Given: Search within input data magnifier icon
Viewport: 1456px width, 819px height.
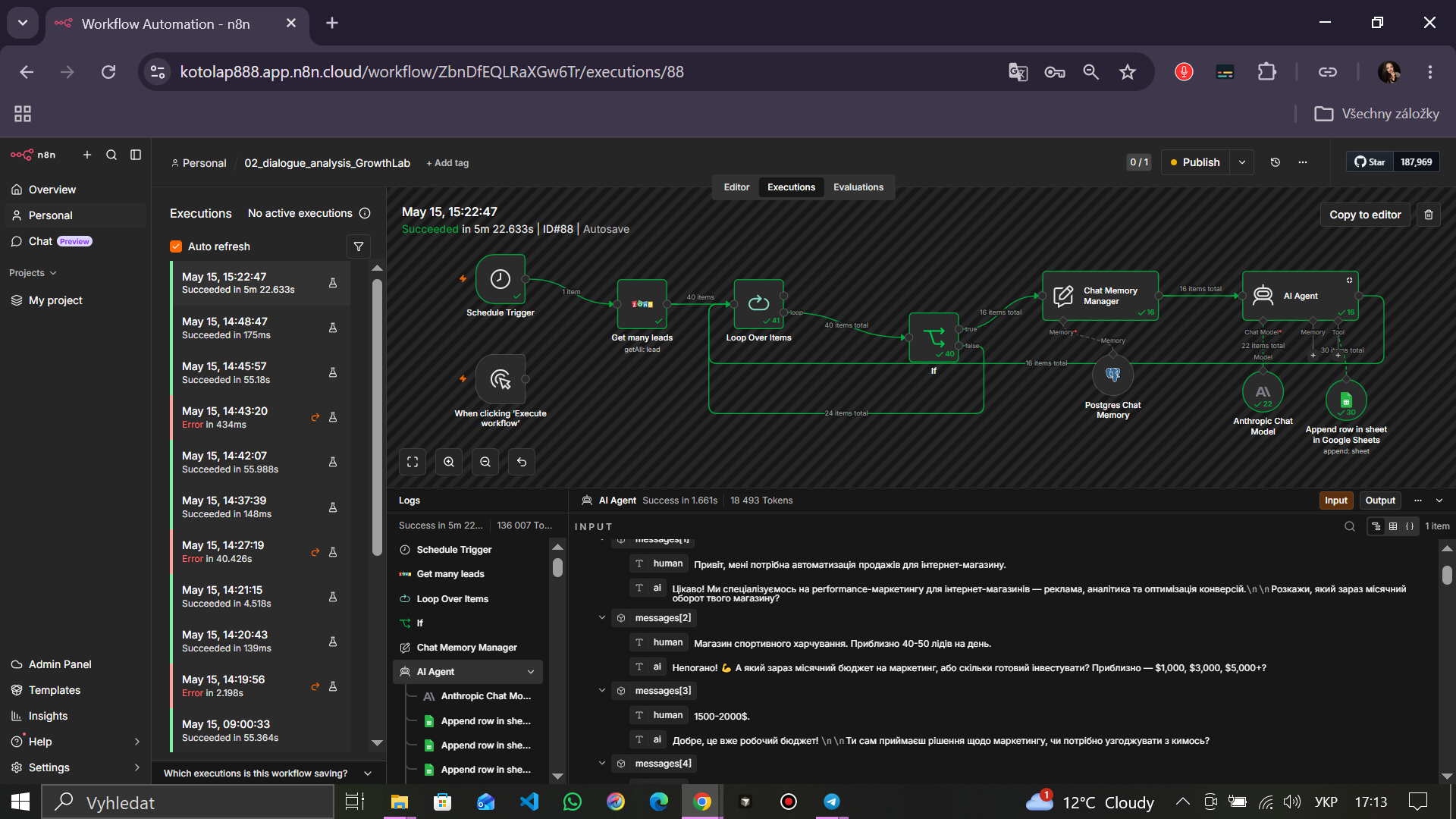Looking at the screenshot, I should coord(1350,526).
